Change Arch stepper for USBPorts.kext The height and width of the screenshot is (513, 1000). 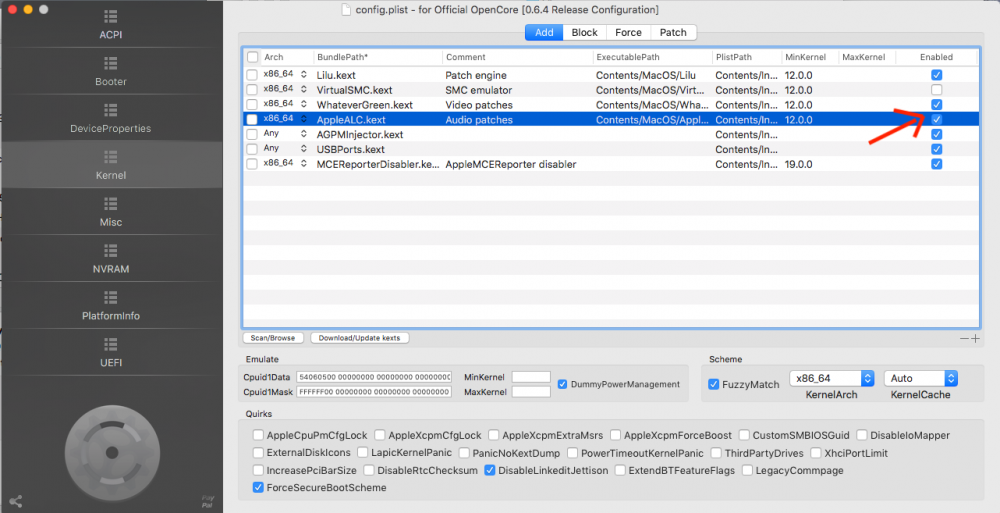click(x=304, y=149)
